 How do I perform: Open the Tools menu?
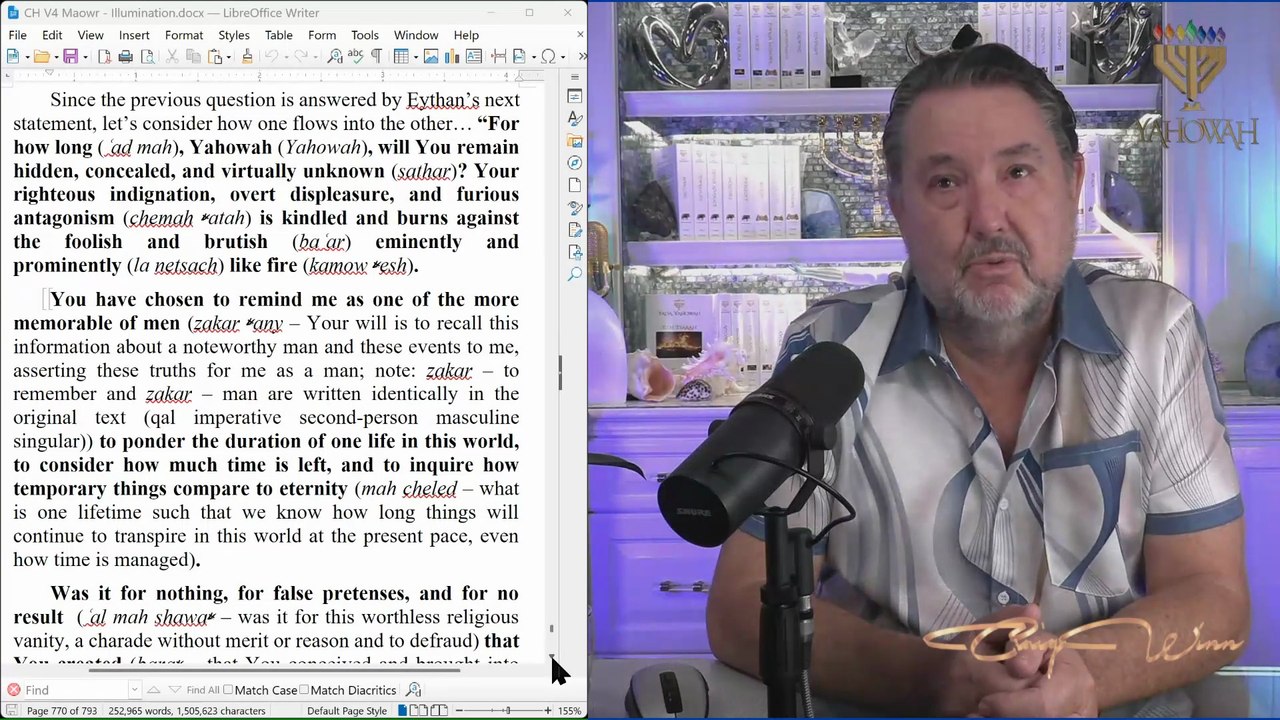[365, 35]
